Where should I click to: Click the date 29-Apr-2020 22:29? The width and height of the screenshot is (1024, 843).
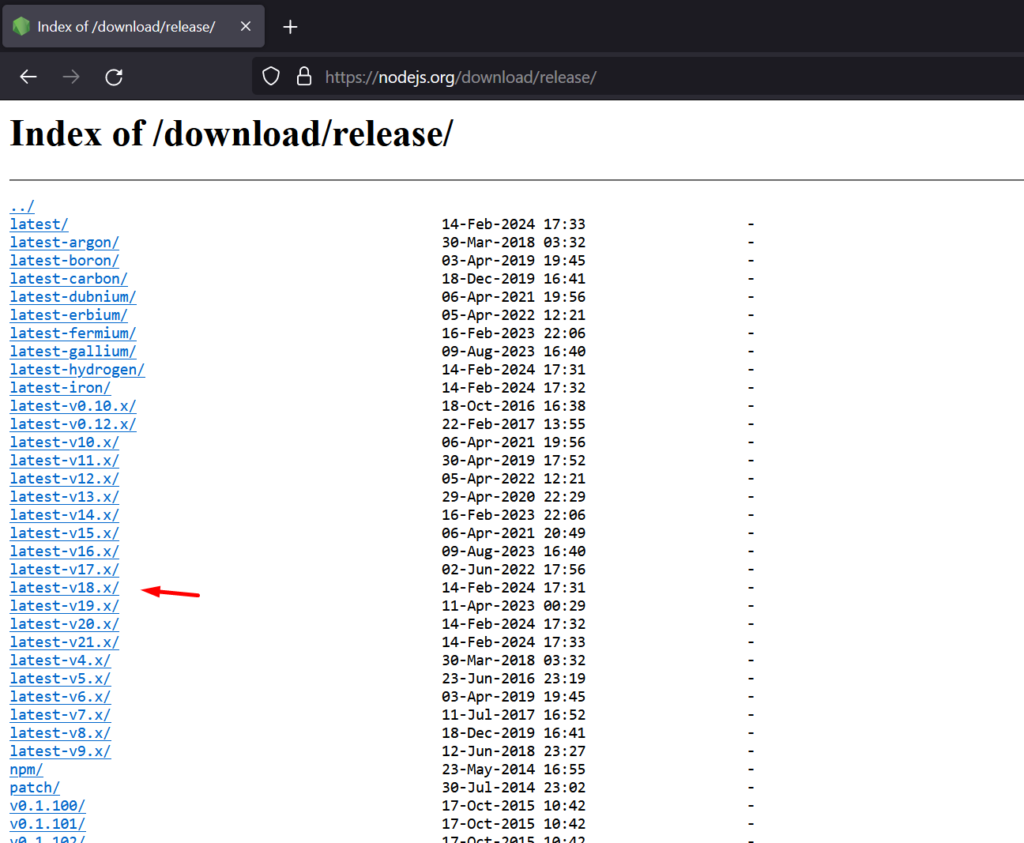coord(513,497)
